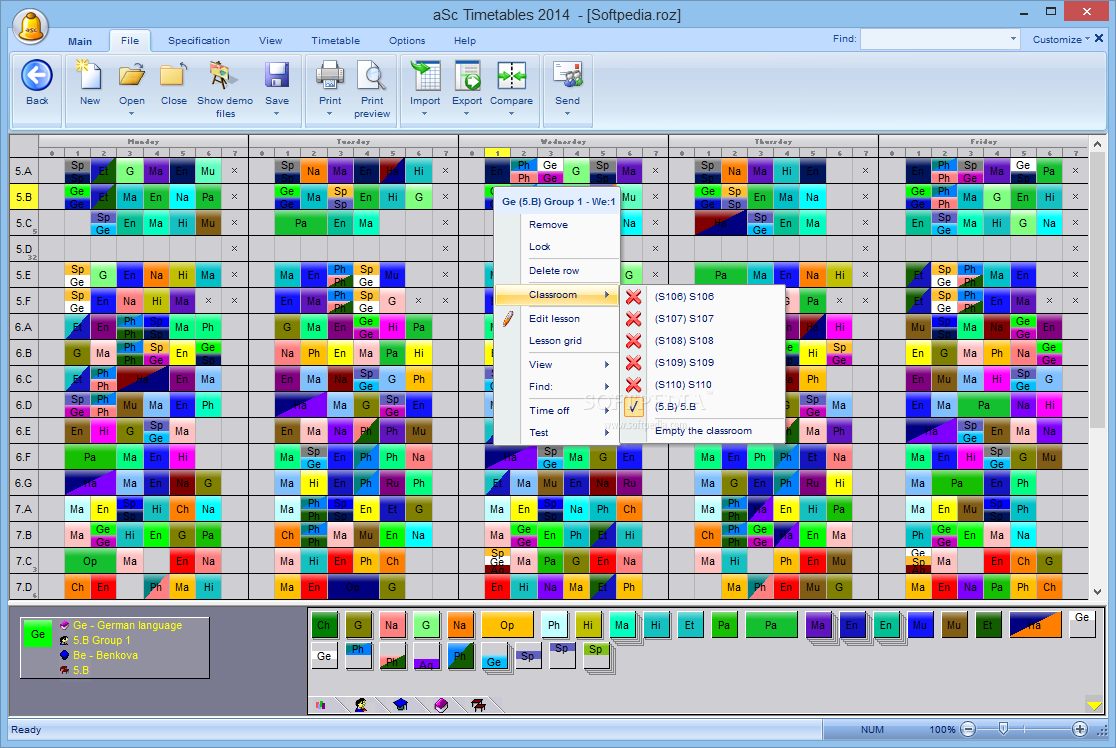Pick the orange Op card in cards panel

point(507,625)
